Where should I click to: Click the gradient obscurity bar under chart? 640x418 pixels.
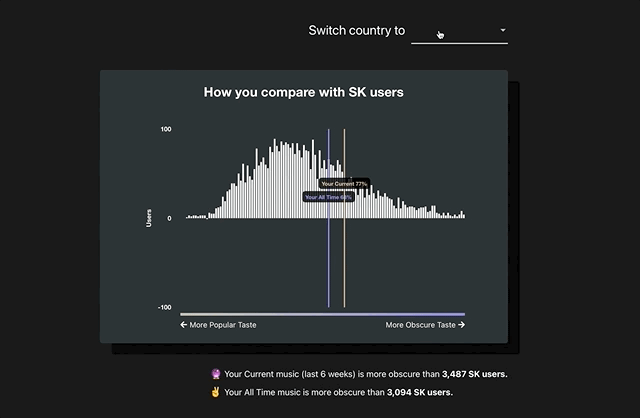point(322,314)
